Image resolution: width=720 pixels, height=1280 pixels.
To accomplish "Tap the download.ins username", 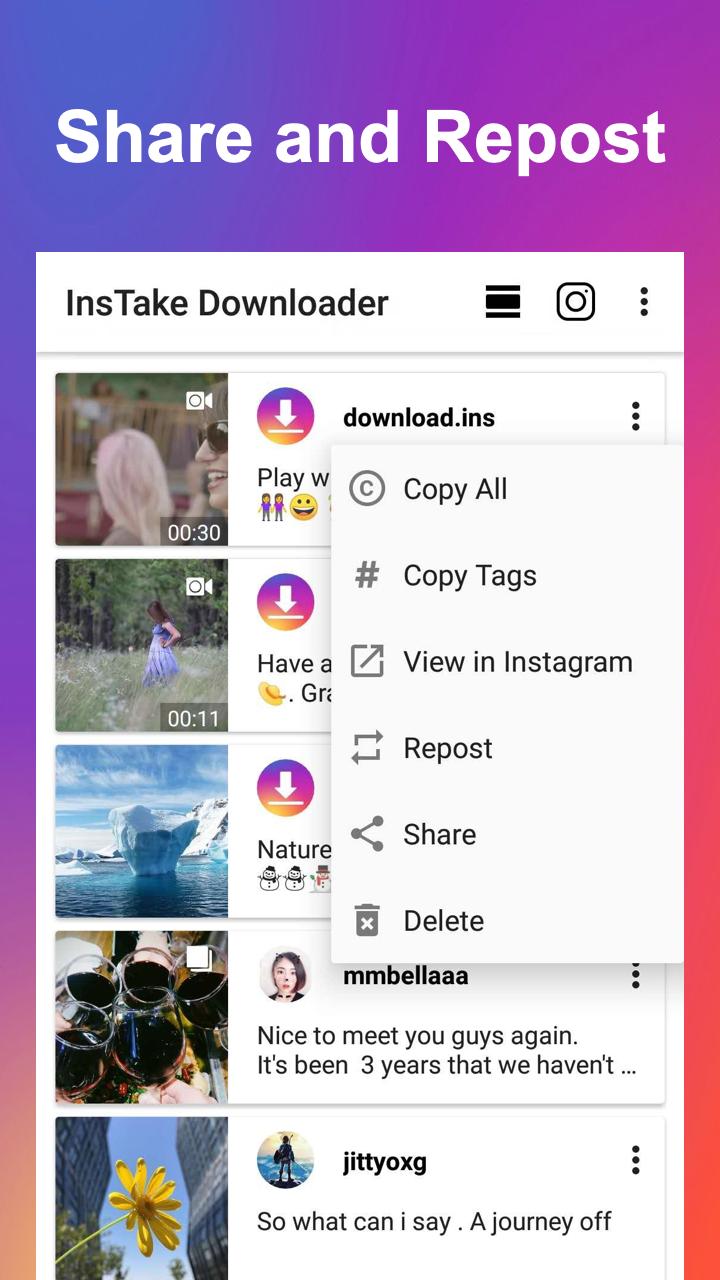I will click(419, 418).
